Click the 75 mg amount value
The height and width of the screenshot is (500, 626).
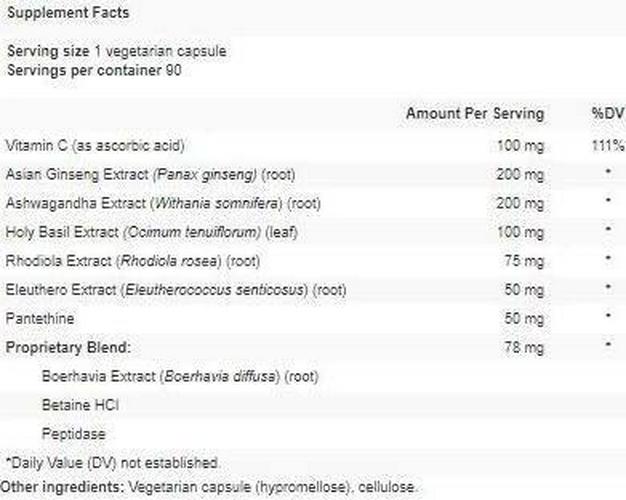524,261
